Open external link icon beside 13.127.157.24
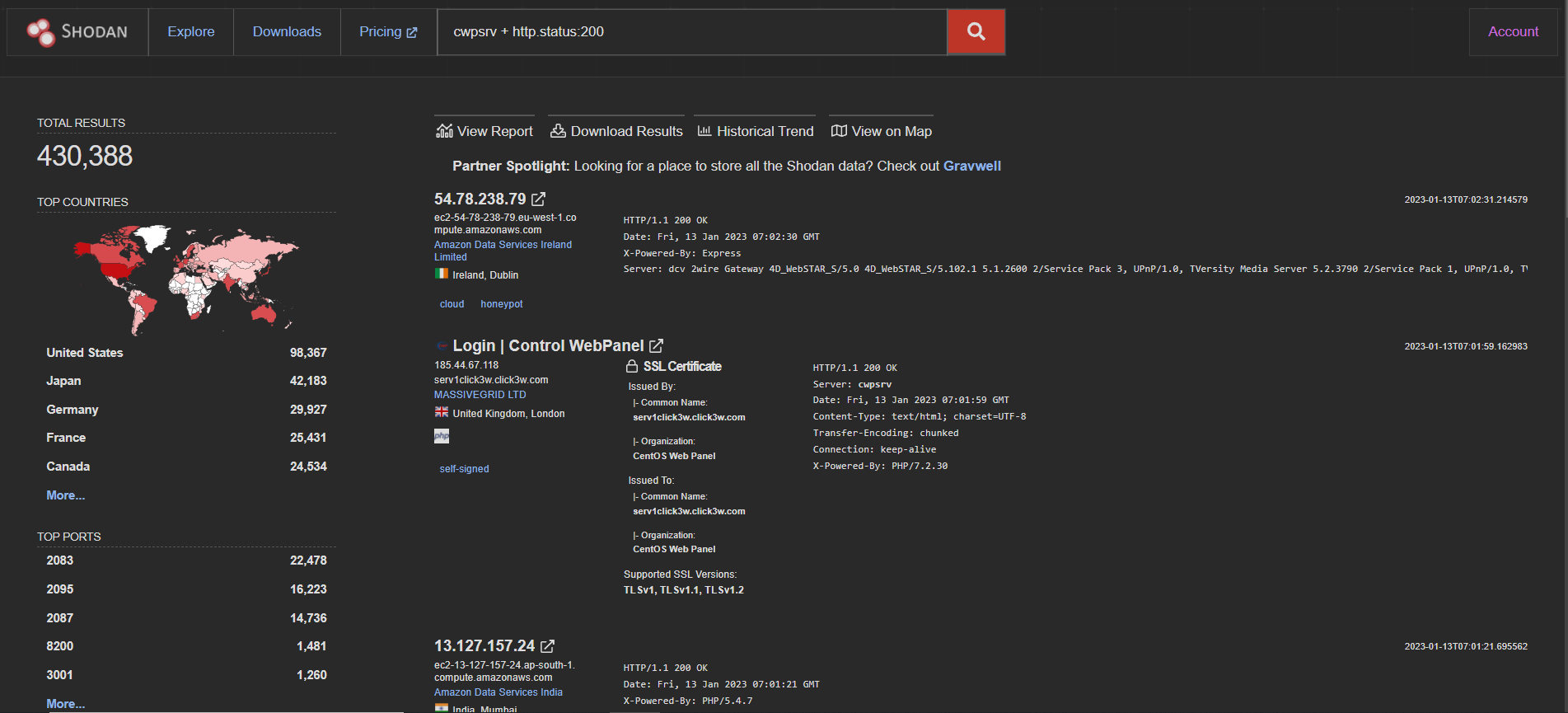 coord(547,646)
